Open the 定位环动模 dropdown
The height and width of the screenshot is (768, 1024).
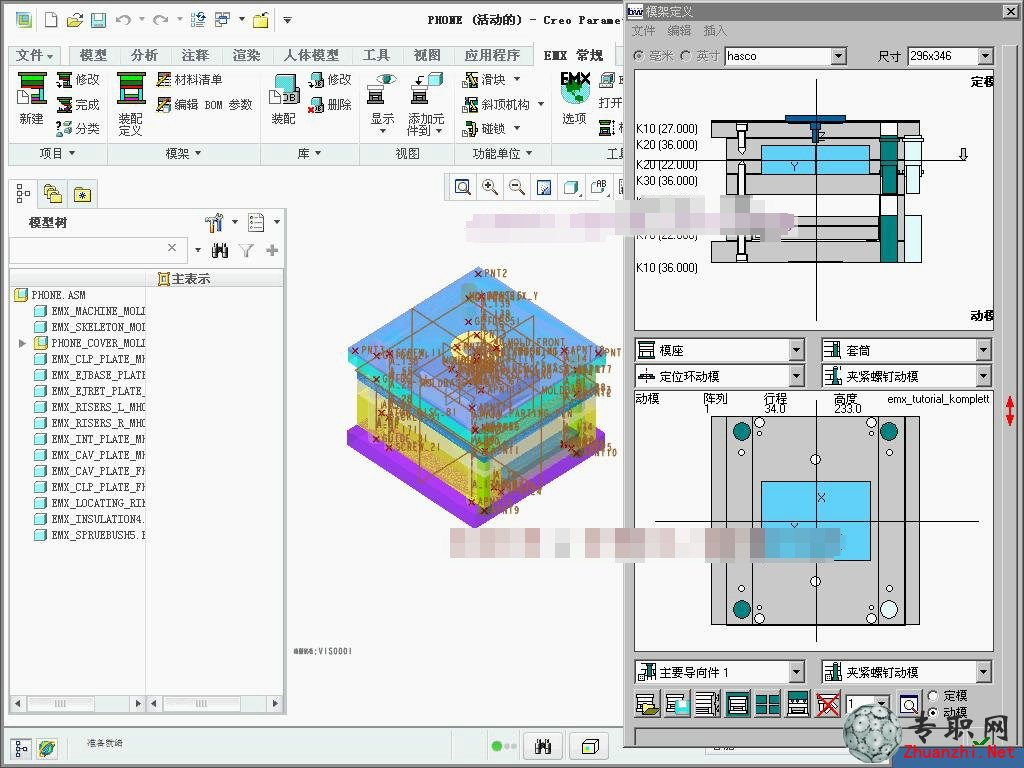[x=796, y=376]
